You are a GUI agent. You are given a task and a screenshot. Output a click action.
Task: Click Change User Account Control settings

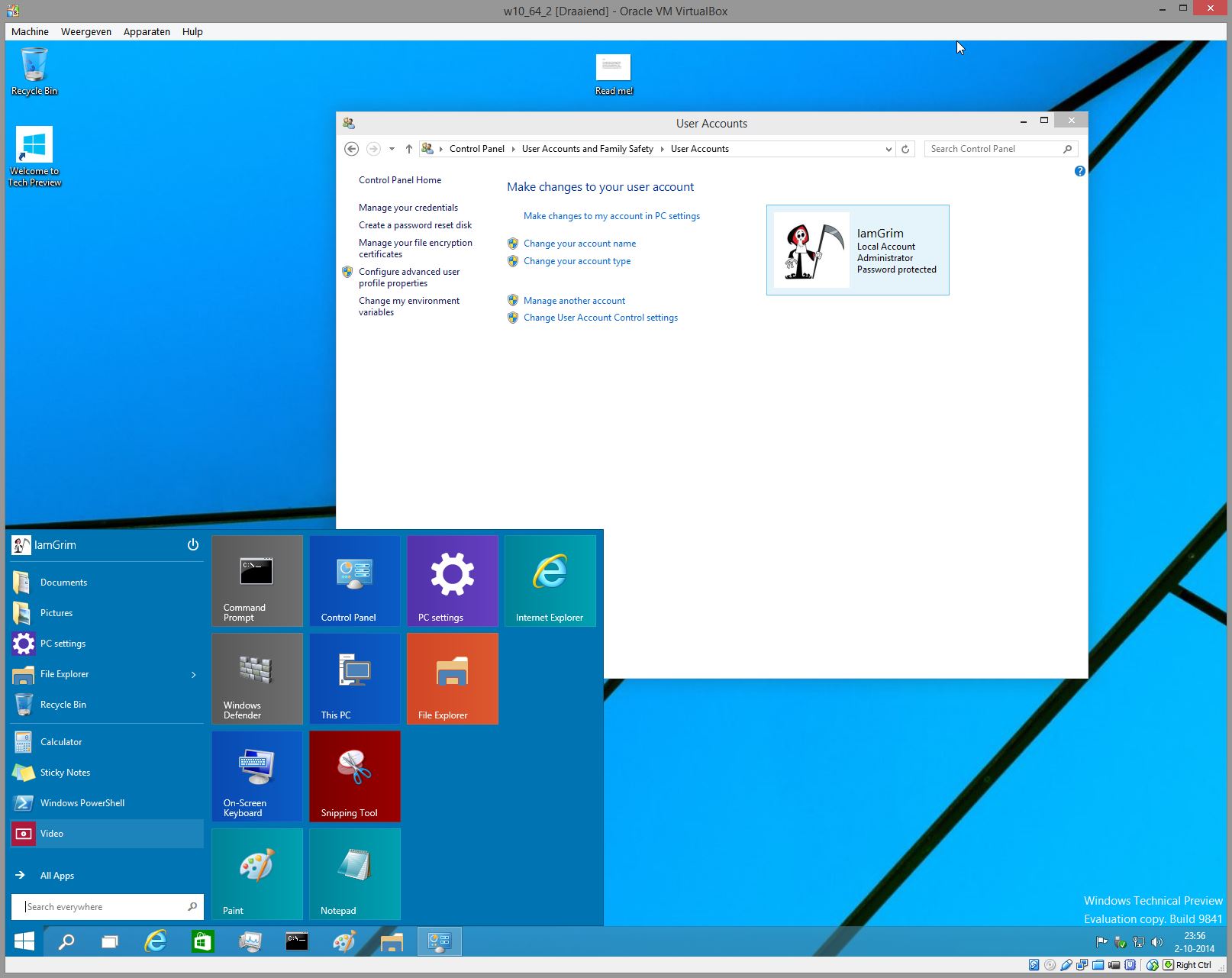601,318
